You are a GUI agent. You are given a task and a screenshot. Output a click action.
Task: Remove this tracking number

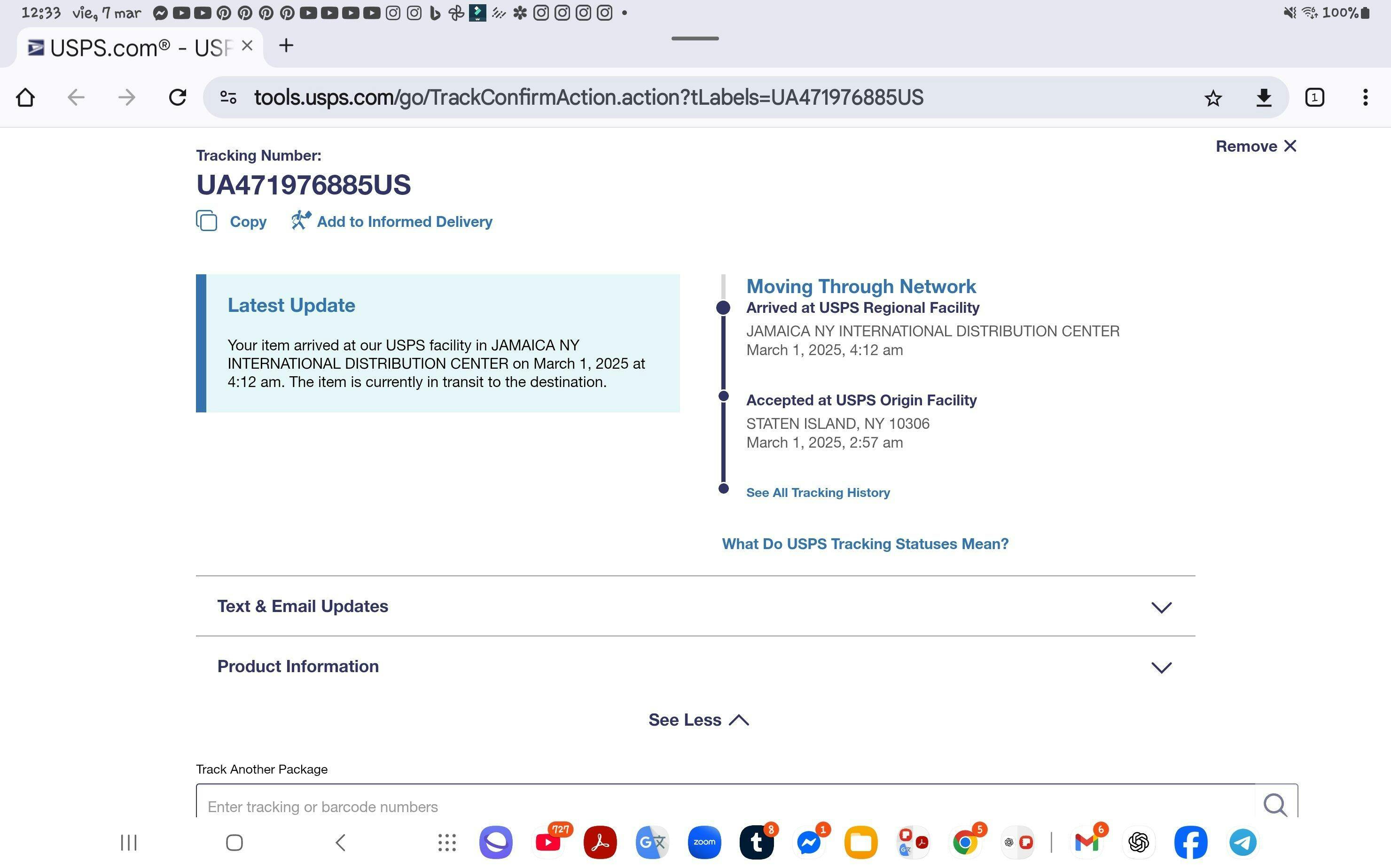[x=1256, y=147]
